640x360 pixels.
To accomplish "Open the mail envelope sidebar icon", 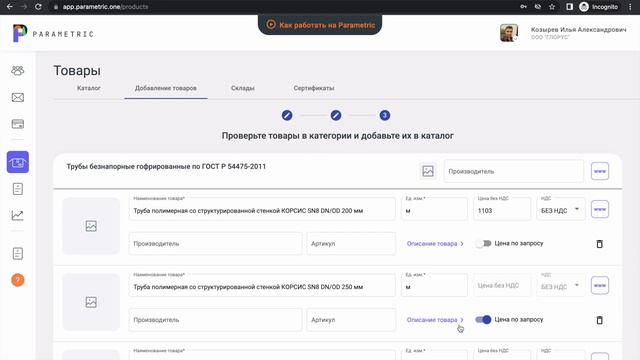I will coord(18,98).
